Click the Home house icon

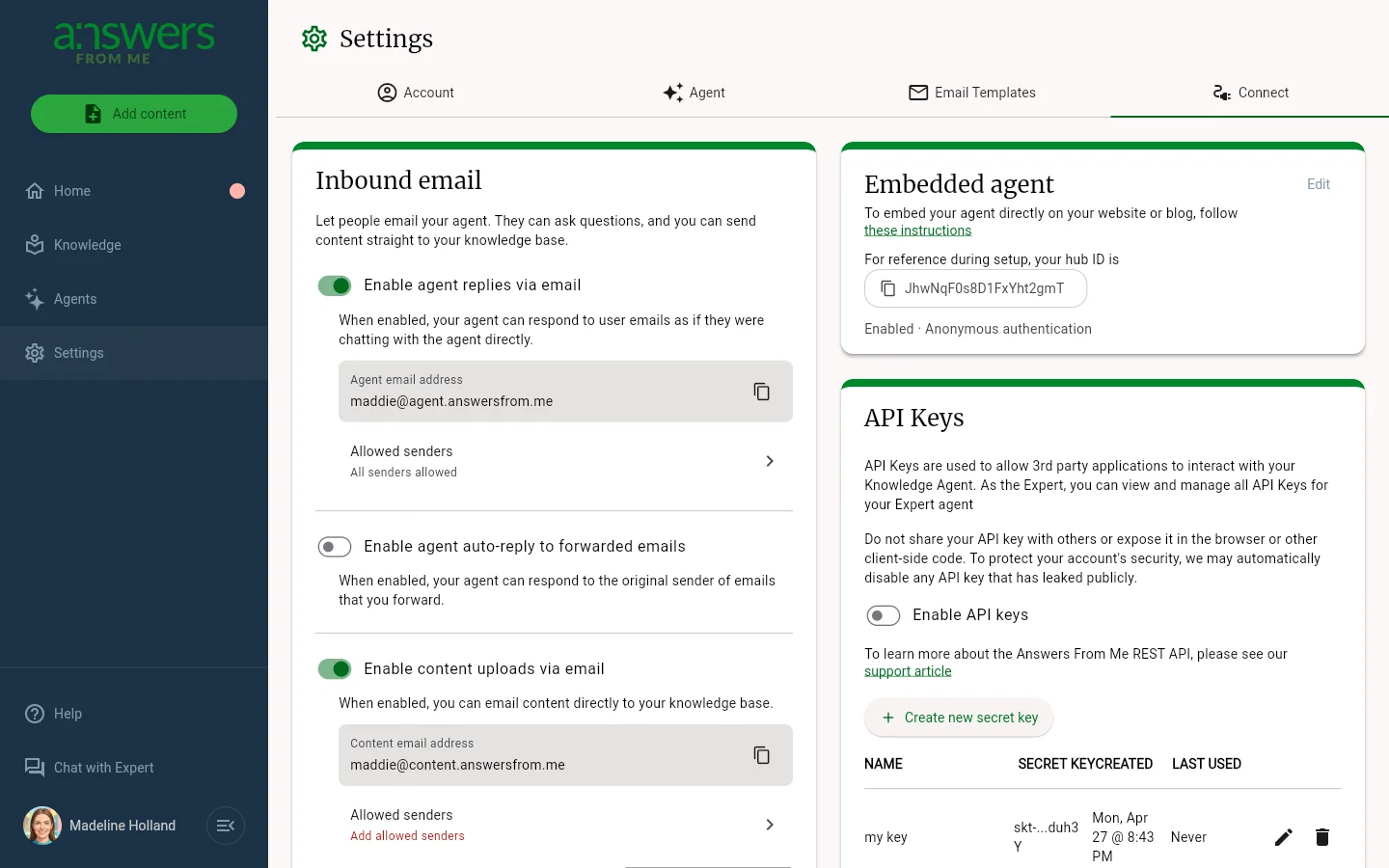pos(35,191)
